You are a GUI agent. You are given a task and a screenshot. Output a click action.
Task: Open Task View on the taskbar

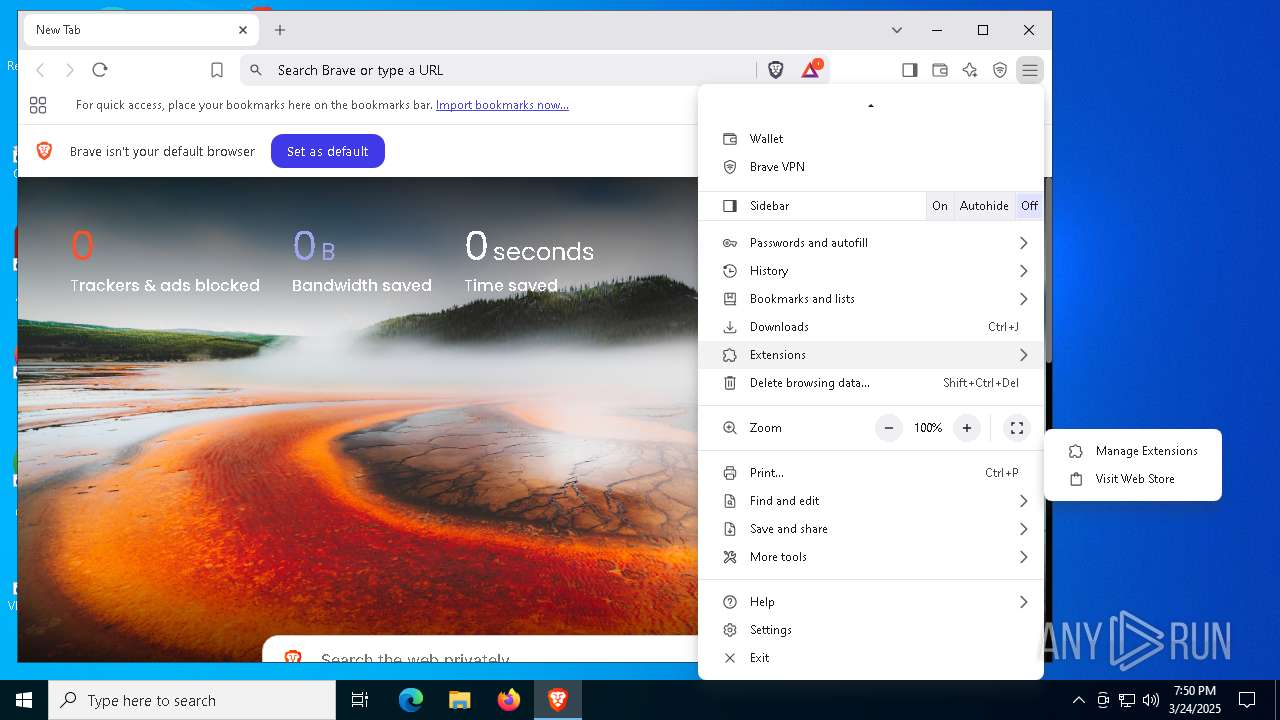pos(360,700)
